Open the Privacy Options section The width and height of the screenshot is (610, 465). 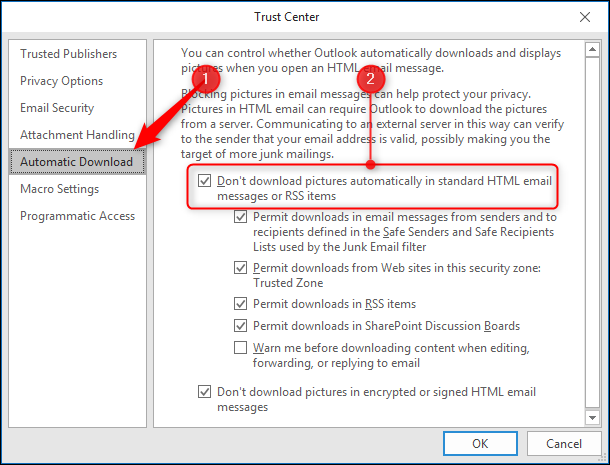point(61,81)
